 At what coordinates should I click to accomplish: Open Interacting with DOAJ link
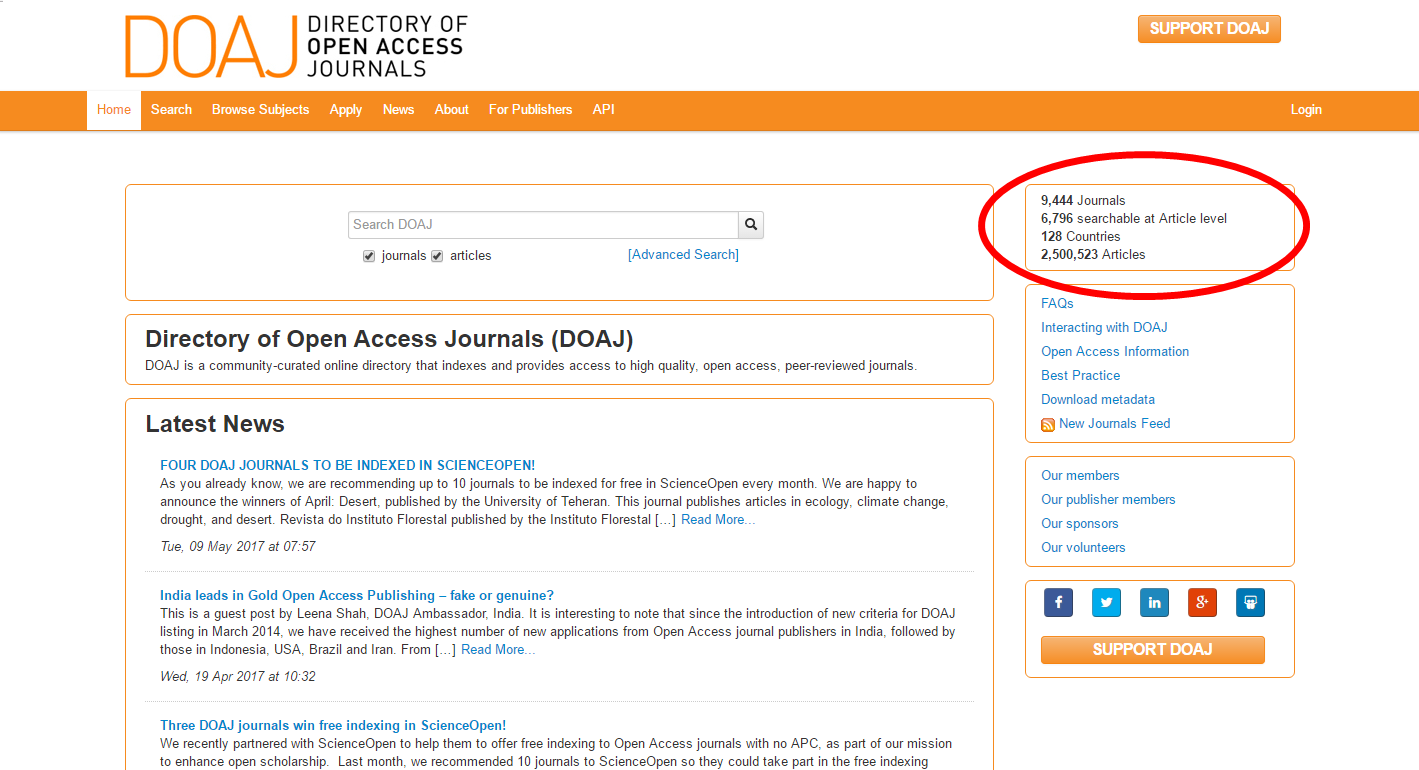click(1104, 327)
